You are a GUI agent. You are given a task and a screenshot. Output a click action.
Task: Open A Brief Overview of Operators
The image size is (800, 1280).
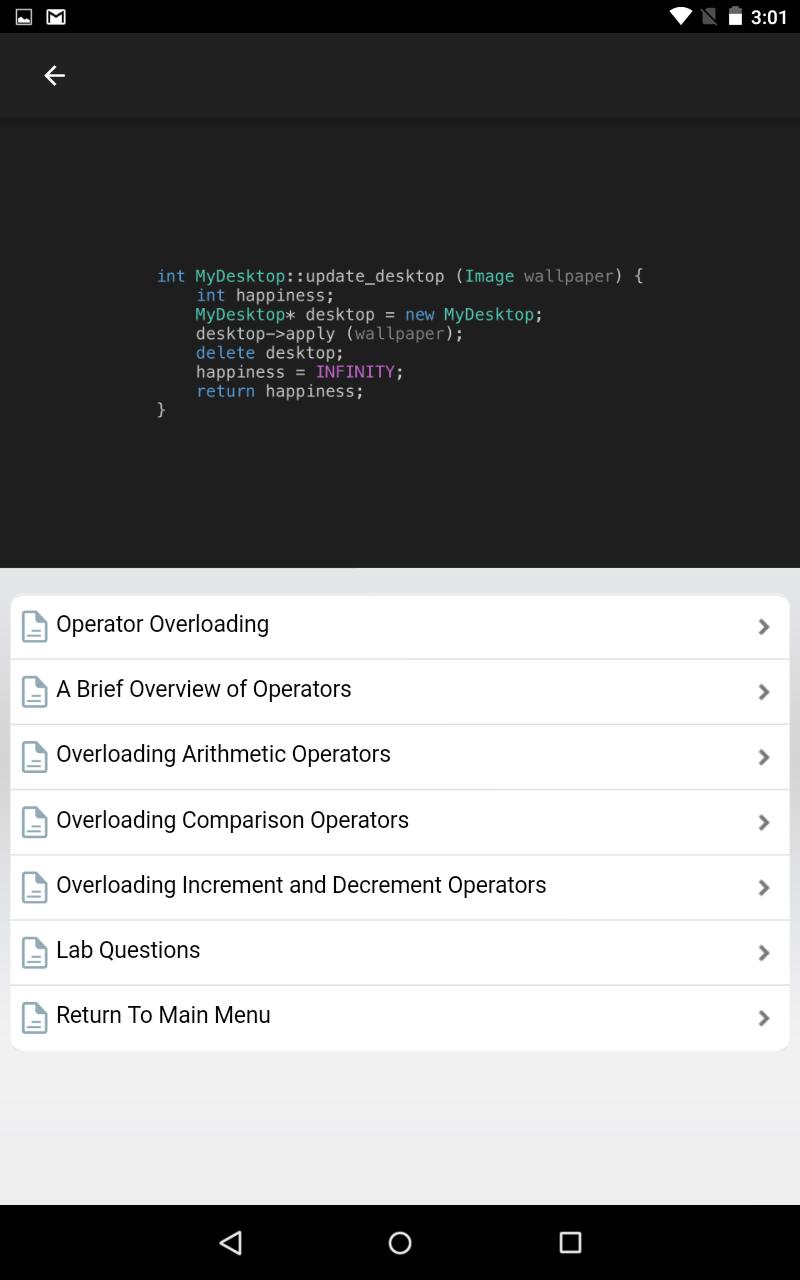[400, 692]
